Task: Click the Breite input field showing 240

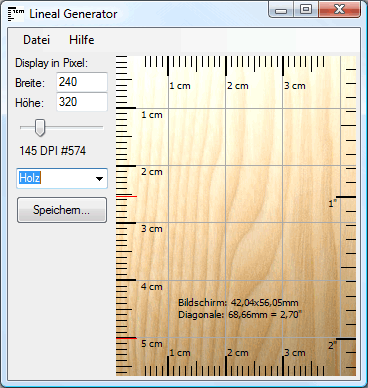Action: click(82, 82)
